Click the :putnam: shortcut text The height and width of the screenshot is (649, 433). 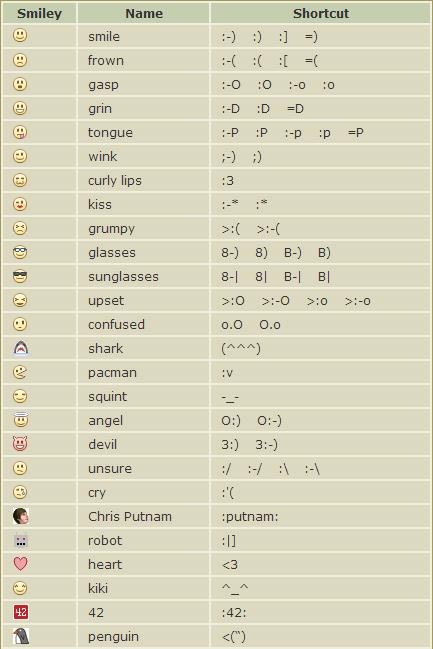click(250, 517)
